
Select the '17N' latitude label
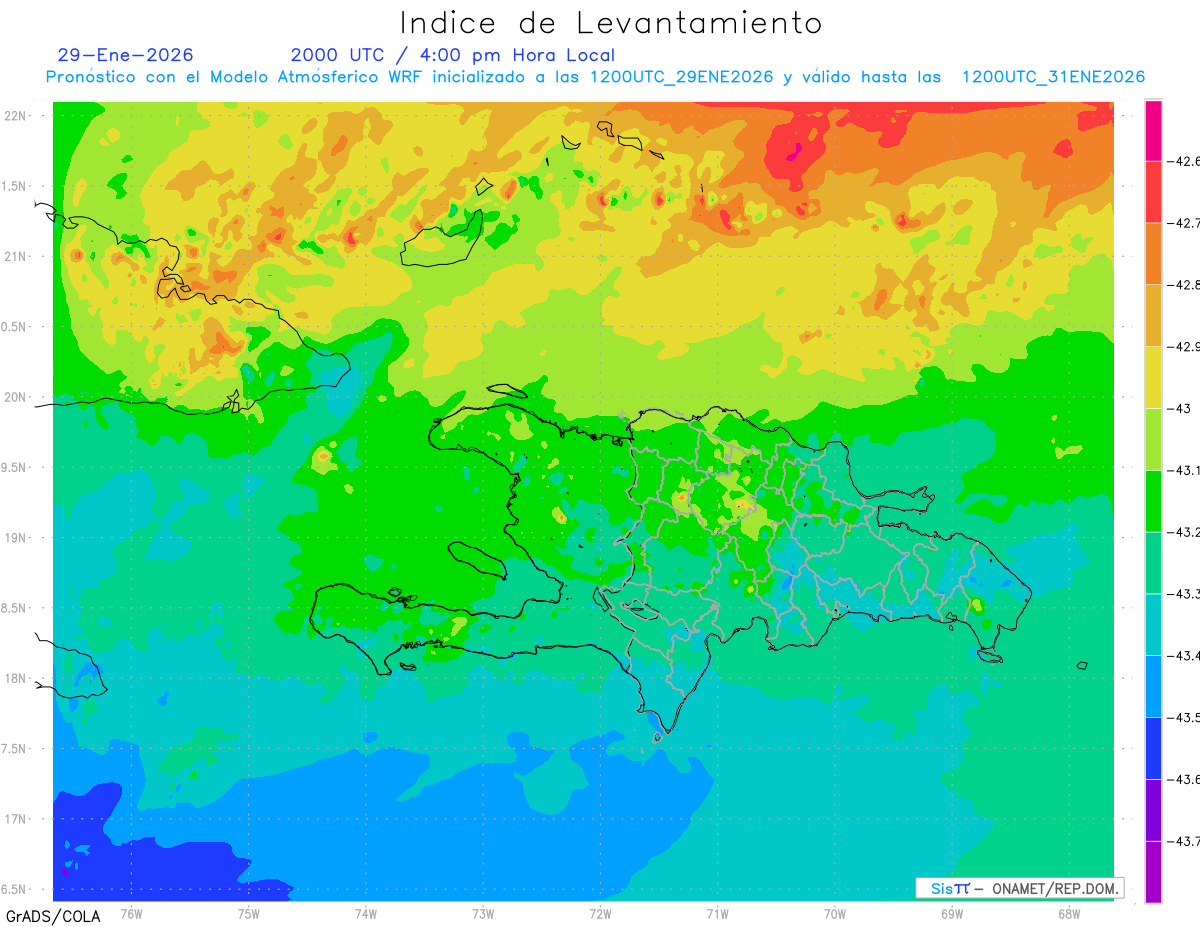(17, 819)
